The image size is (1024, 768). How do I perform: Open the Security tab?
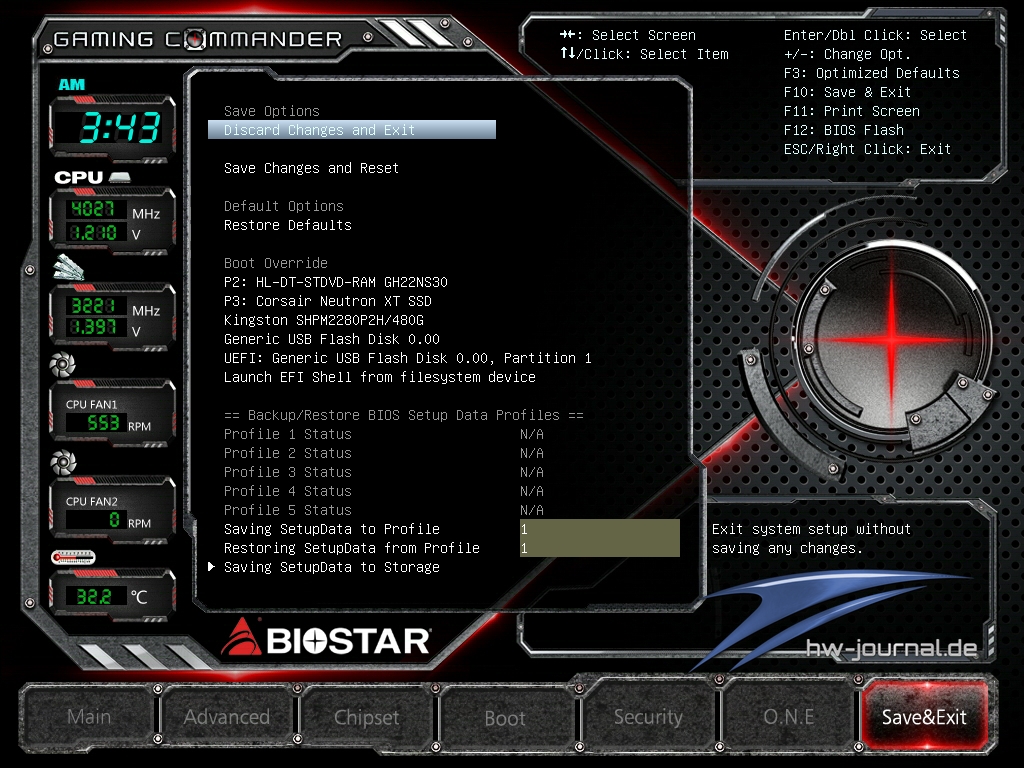point(648,717)
